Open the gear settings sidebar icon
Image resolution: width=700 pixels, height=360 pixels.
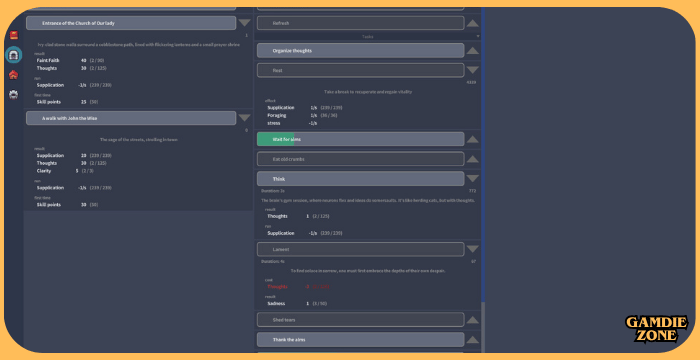[13, 94]
